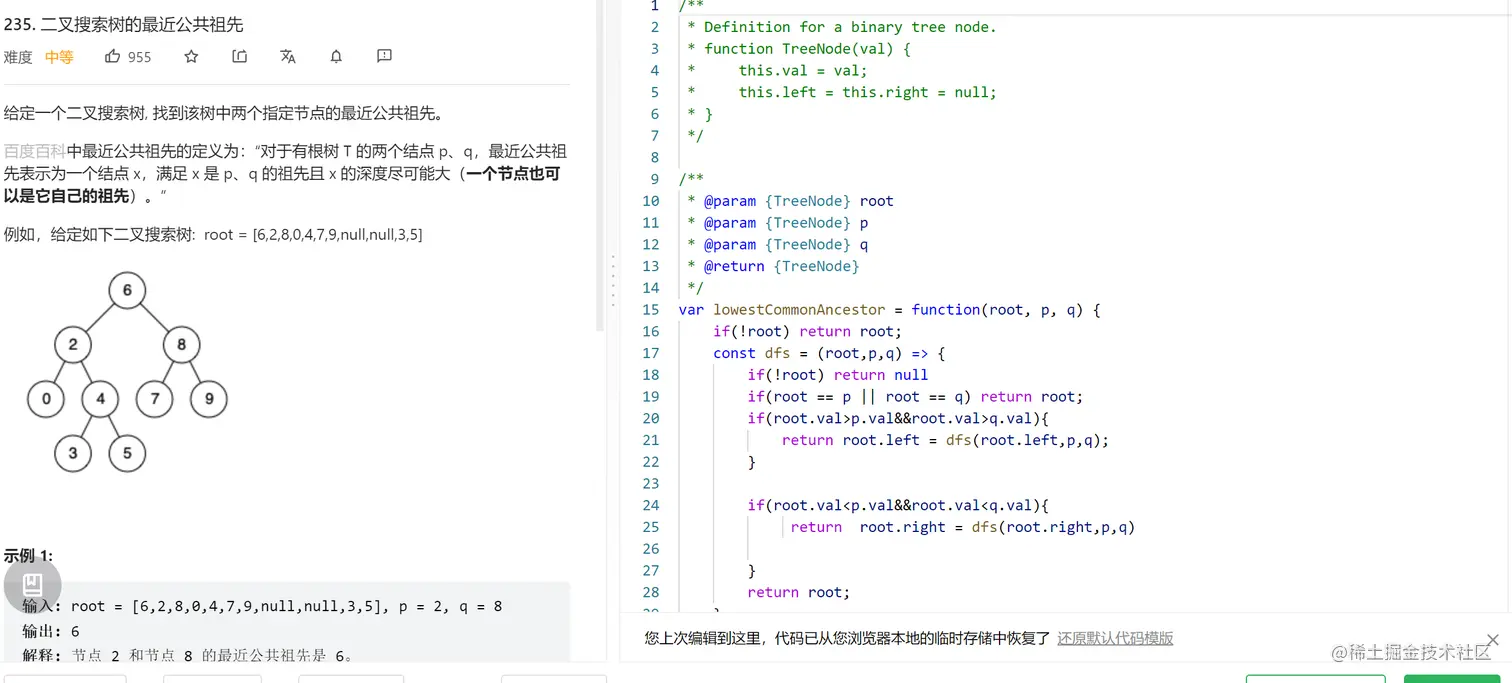Click line number 23 in the editor gutter
1512x683 pixels.
[x=651, y=483]
